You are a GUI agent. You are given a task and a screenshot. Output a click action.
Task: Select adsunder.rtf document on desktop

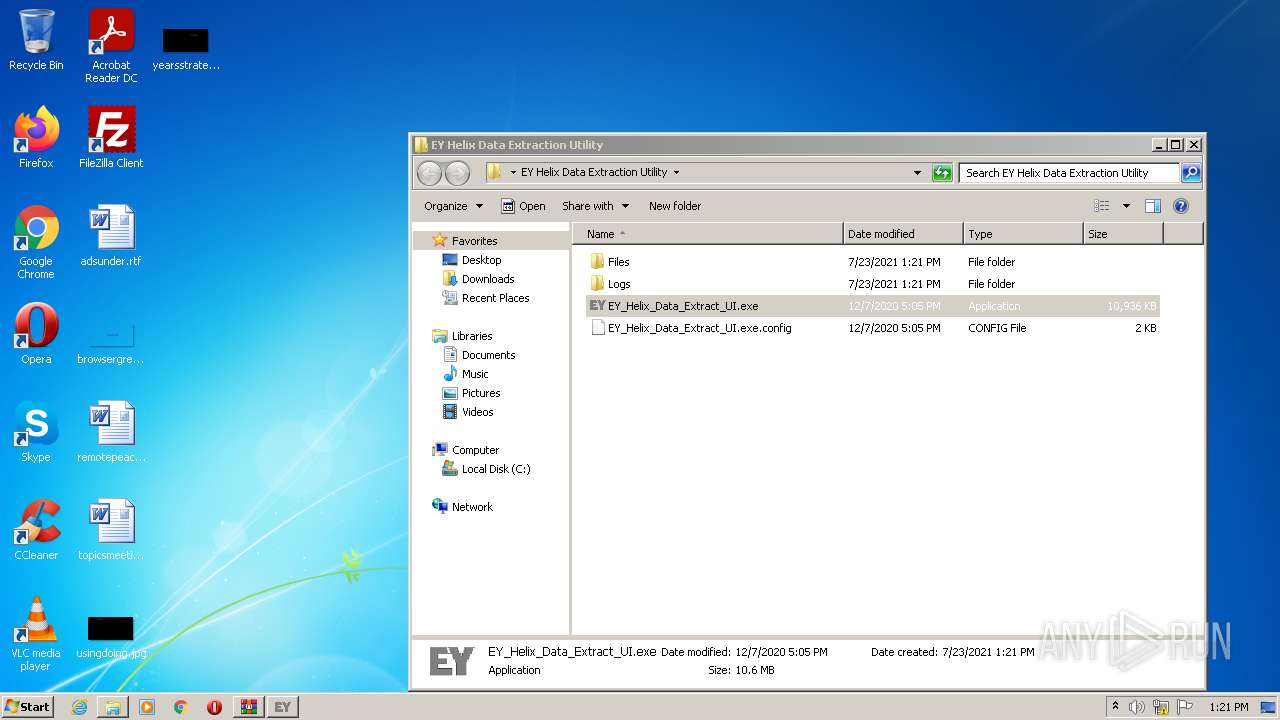[x=111, y=236]
